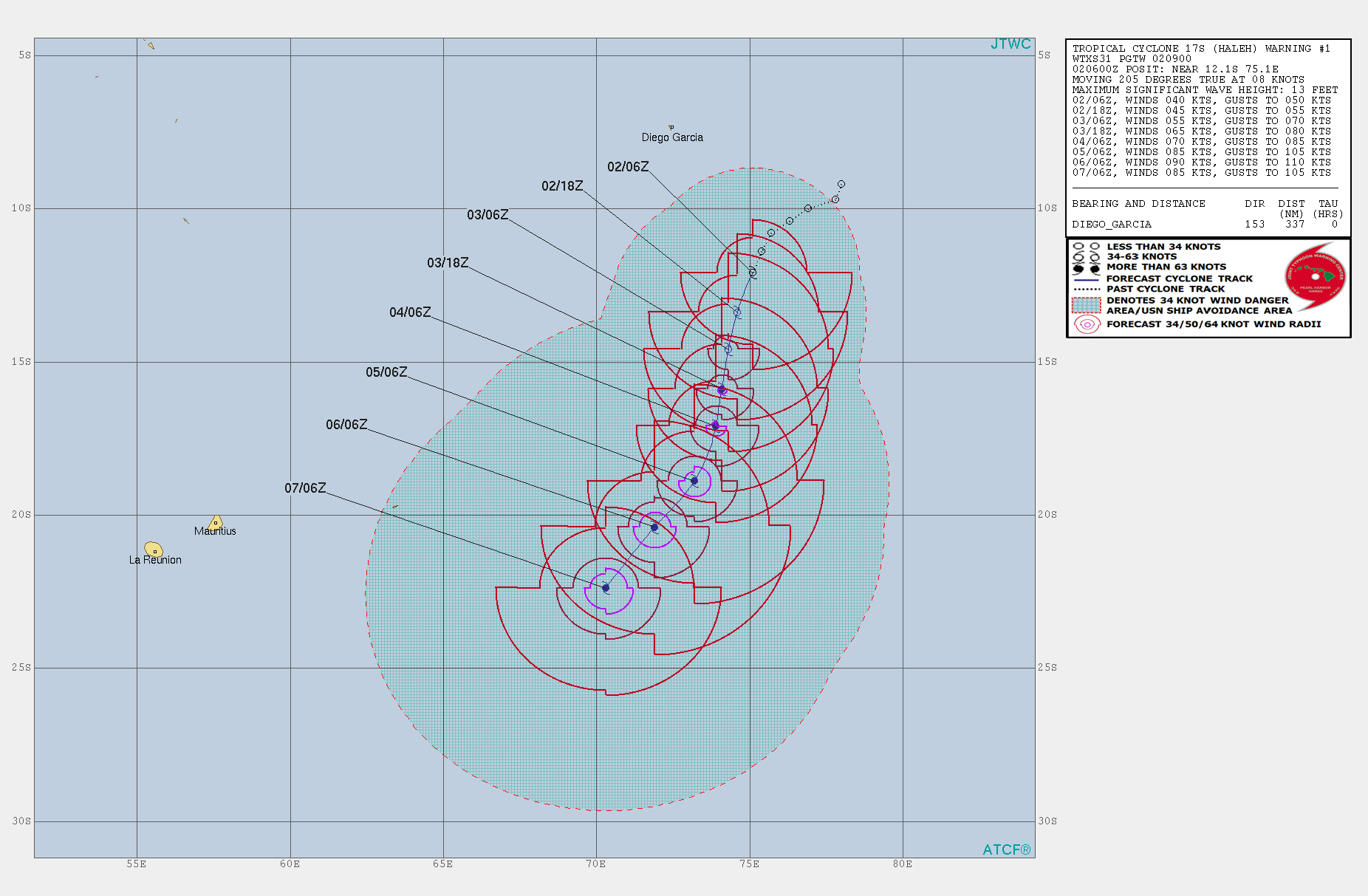Click the Diego Garcia label on the map

point(672,137)
